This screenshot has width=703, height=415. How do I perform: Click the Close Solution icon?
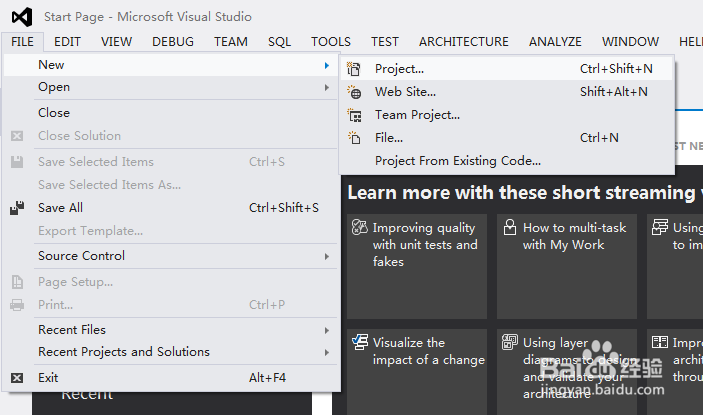click(17, 136)
